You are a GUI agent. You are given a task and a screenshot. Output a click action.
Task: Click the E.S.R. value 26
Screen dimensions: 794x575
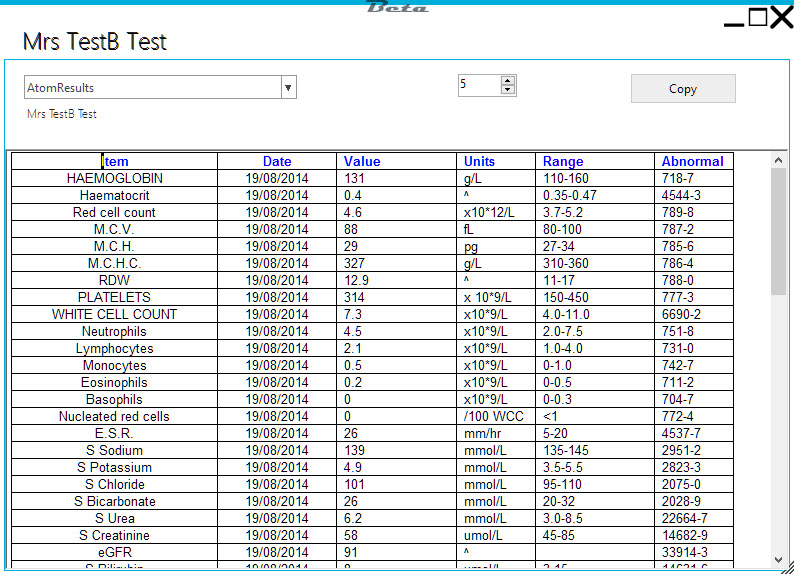396,433
